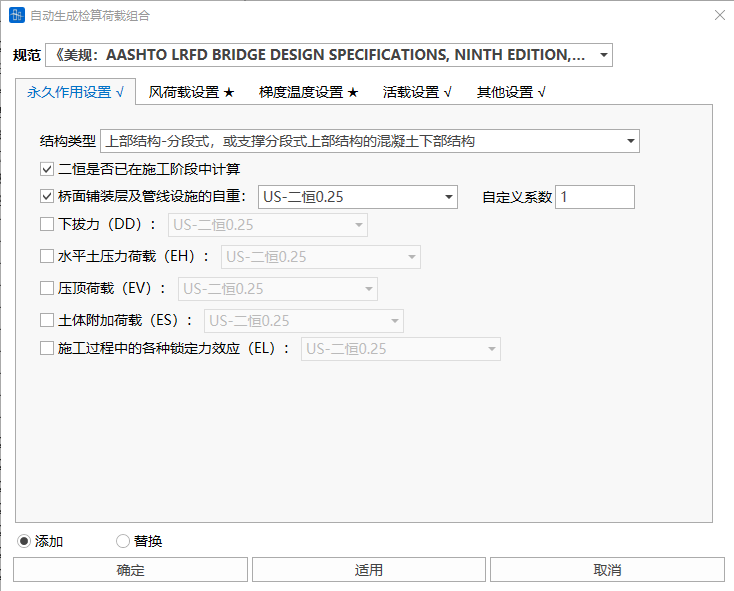The image size is (734, 591).
Task: Select the 添加 radio button
Action: (24, 541)
